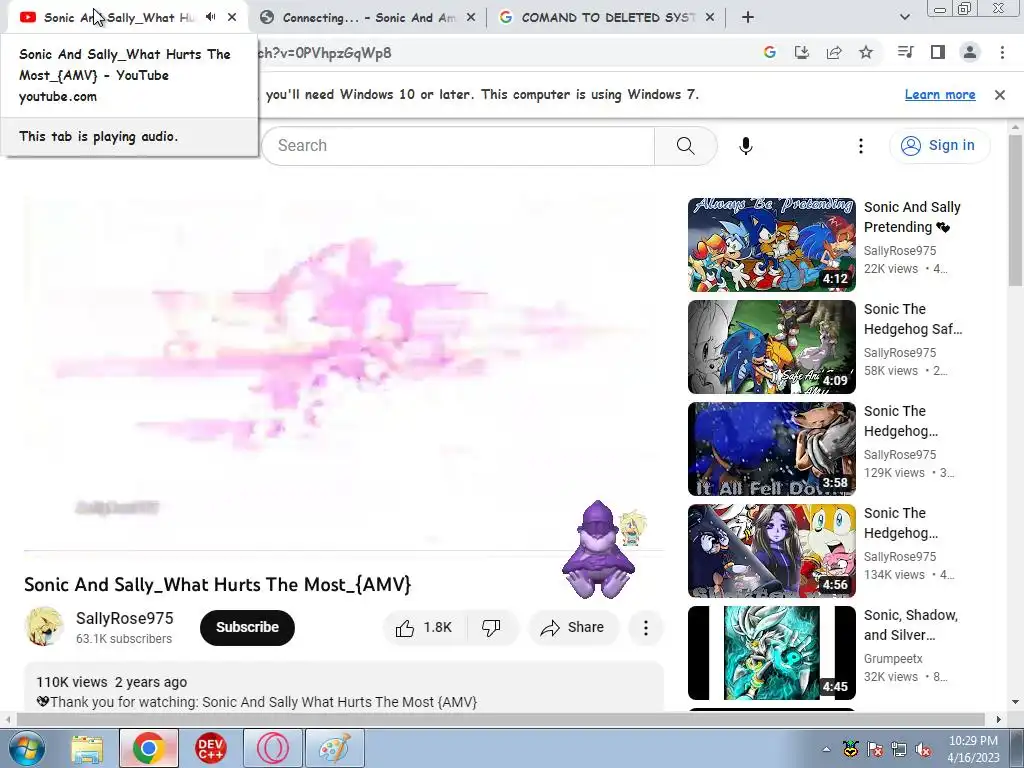Mute audio on the Sonic And Sally tab
The width and height of the screenshot is (1024, 768).
click(210, 17)
